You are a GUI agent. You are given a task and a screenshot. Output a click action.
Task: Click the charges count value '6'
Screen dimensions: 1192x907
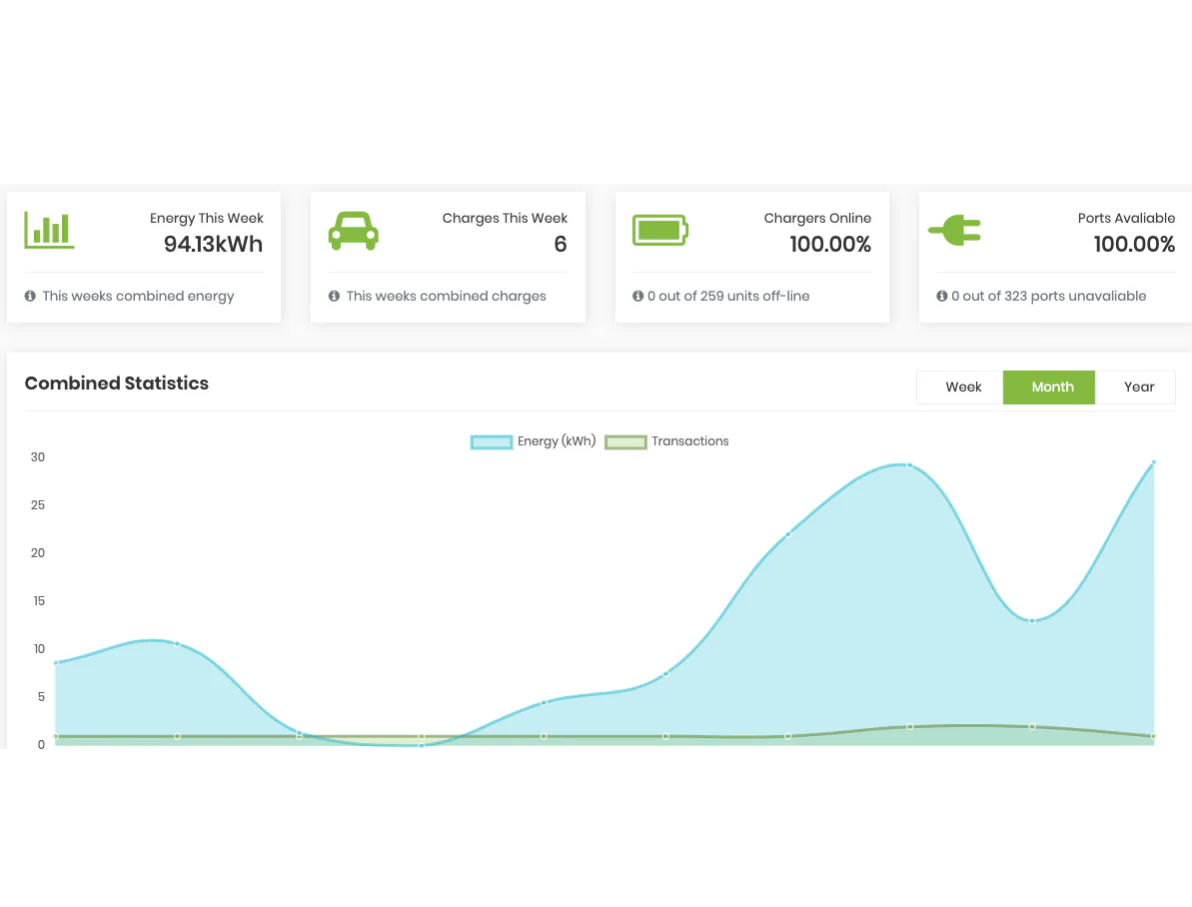pyautogui.click(x=560, y=244)
